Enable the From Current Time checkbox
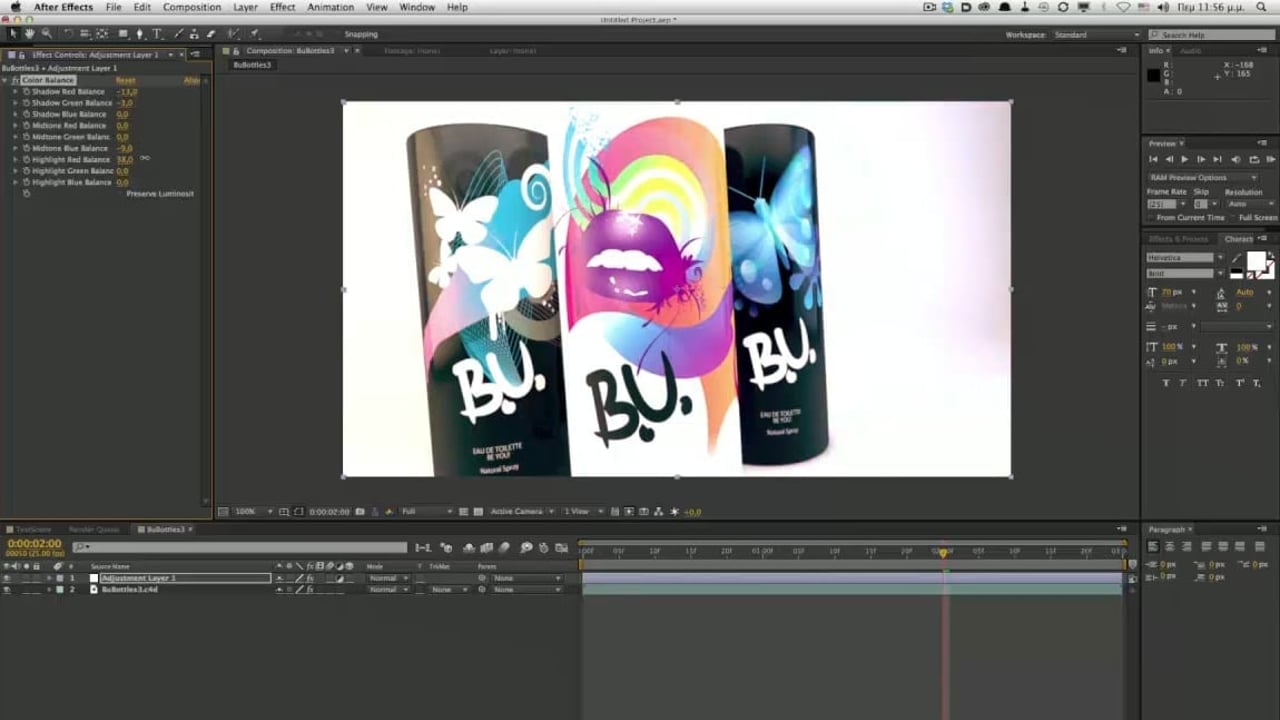The height and width of the screenshot is (720, 1280). click(x=1151, y=217)
